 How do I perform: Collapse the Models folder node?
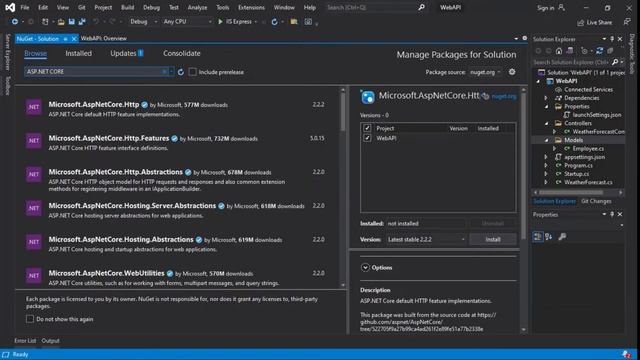pos(547,140)
